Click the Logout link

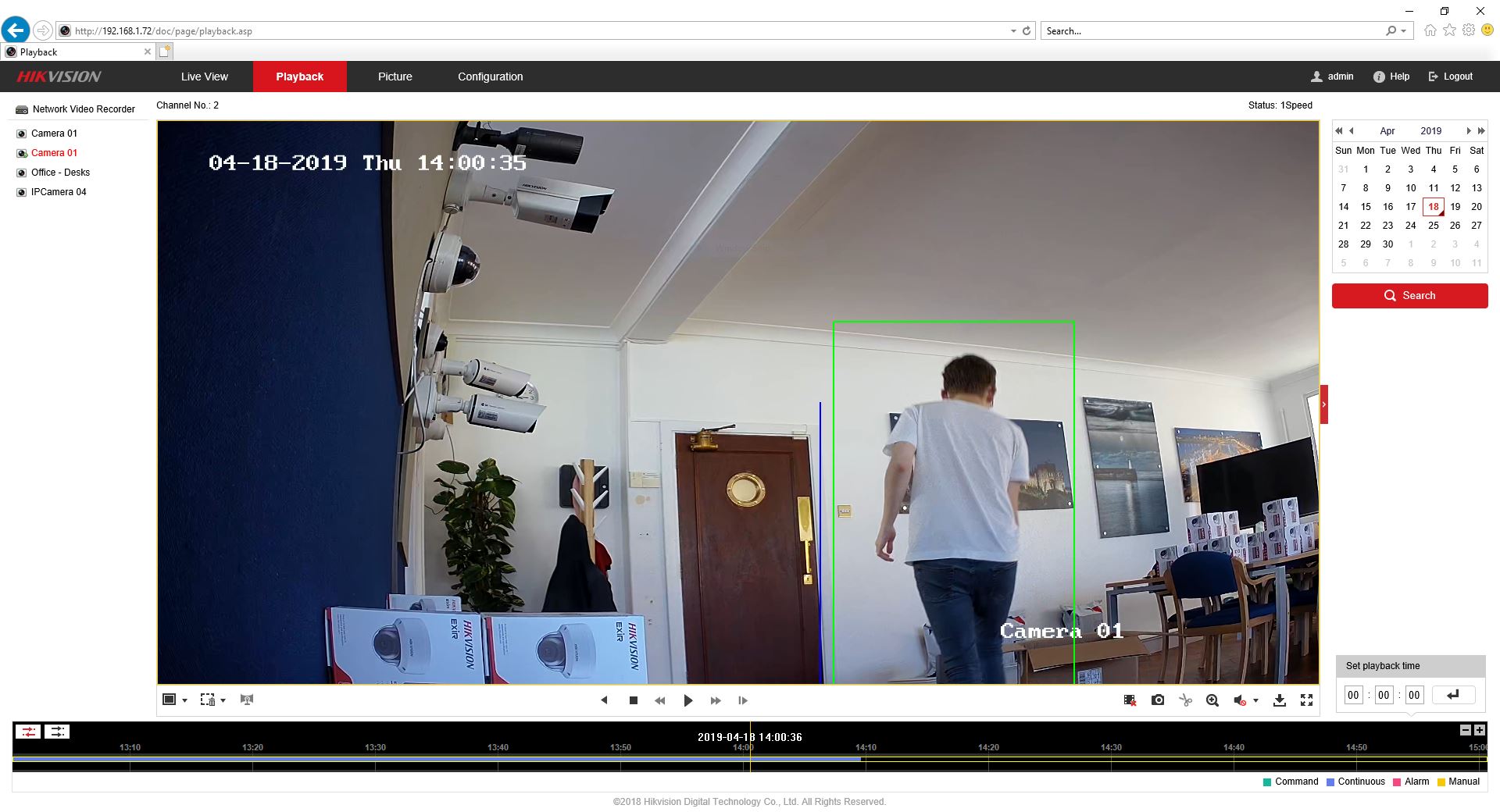[x=1451, y=77]
